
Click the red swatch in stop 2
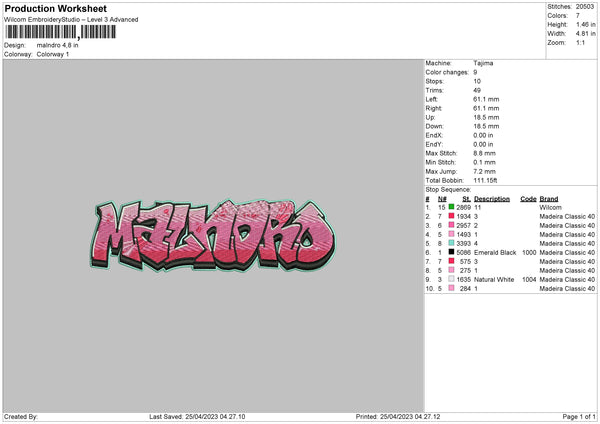pos(451,216)
